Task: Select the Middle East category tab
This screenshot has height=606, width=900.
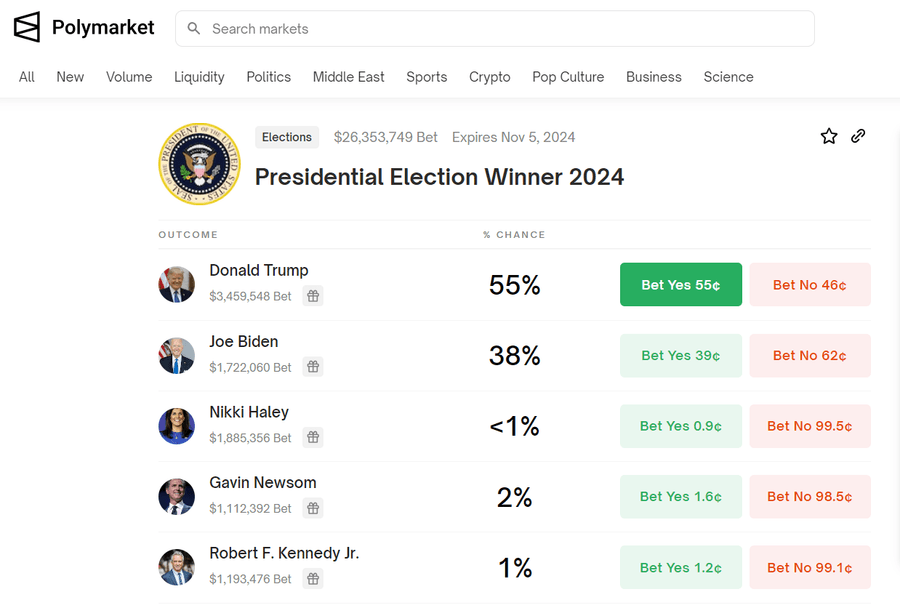Action: click(349, 77)
